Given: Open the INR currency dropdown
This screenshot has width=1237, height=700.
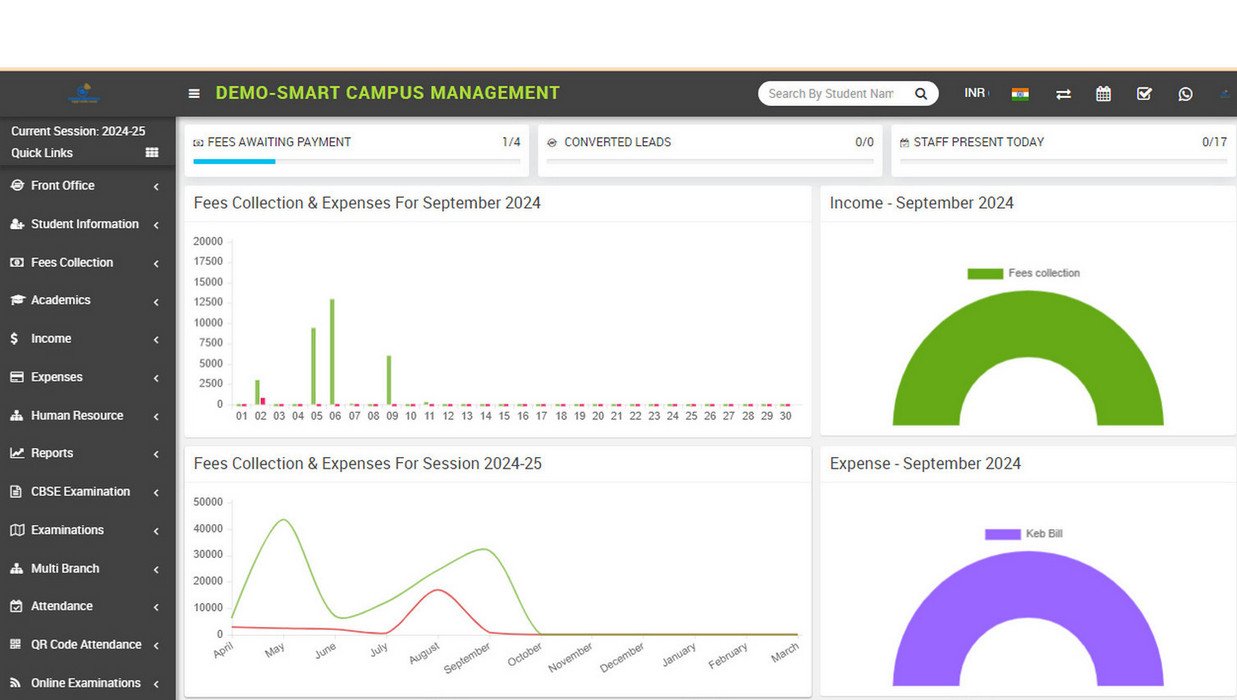Looking at the screenshot, I should (x=975, y=93).
